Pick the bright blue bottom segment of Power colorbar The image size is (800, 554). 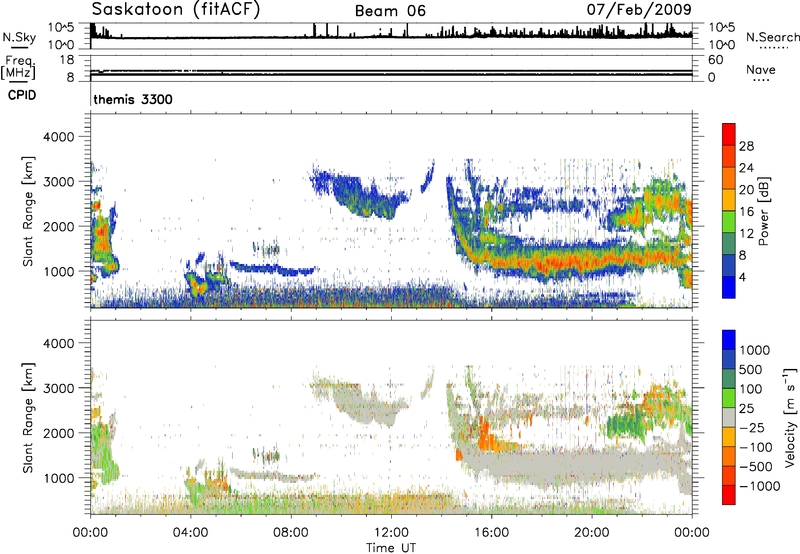[729, 288]
